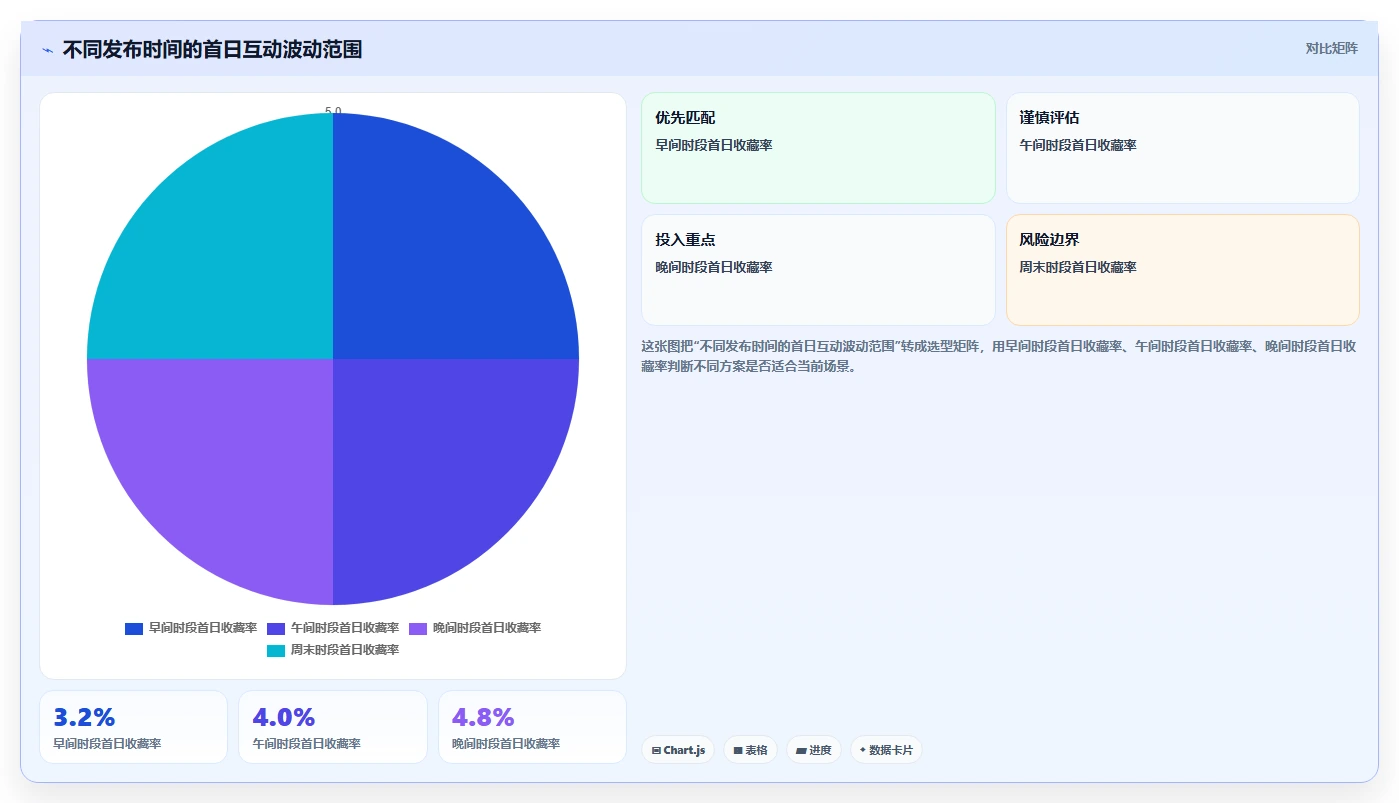Open the 风险边界 card
This screenshot has height=803, width=1399.
(x=1182, y=270)
